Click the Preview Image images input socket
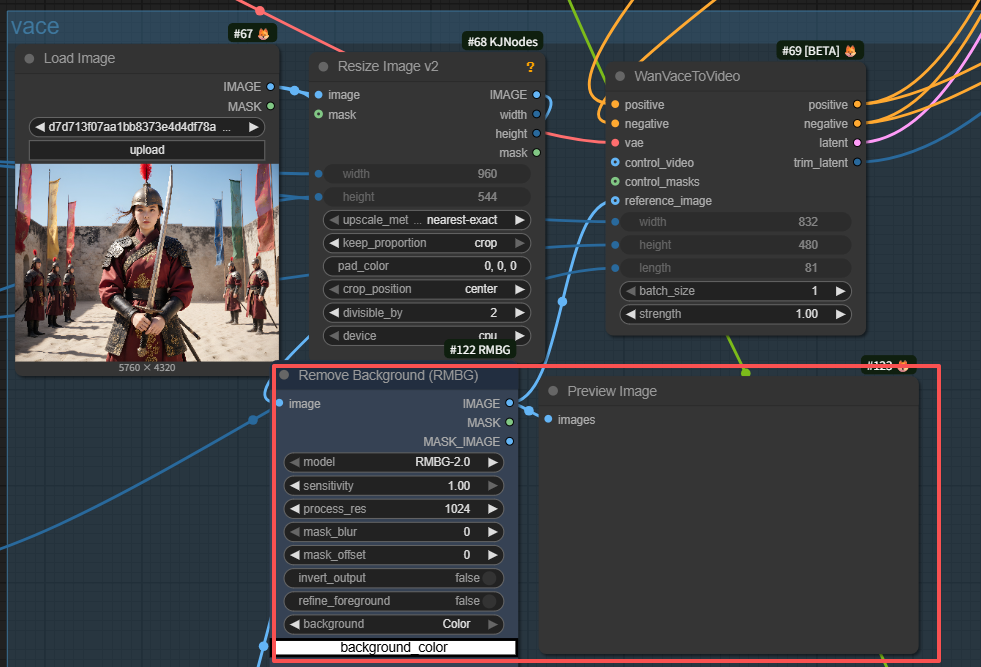The image size is (981, 667). point(548,419)
